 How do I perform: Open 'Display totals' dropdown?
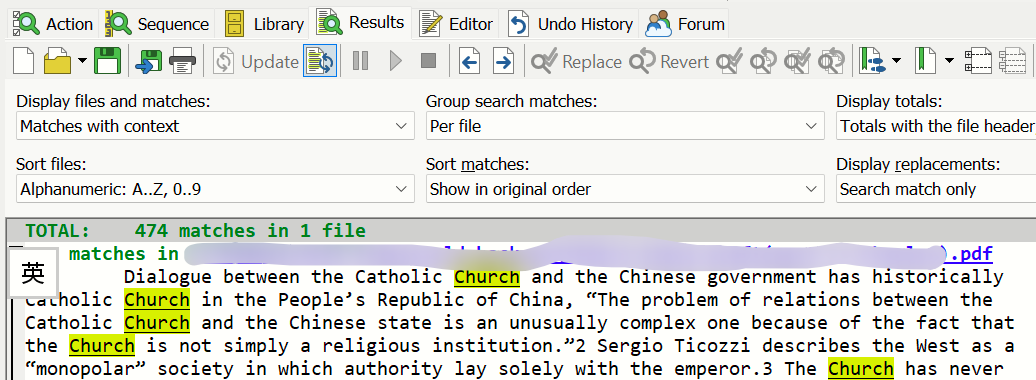click(936, 126)
